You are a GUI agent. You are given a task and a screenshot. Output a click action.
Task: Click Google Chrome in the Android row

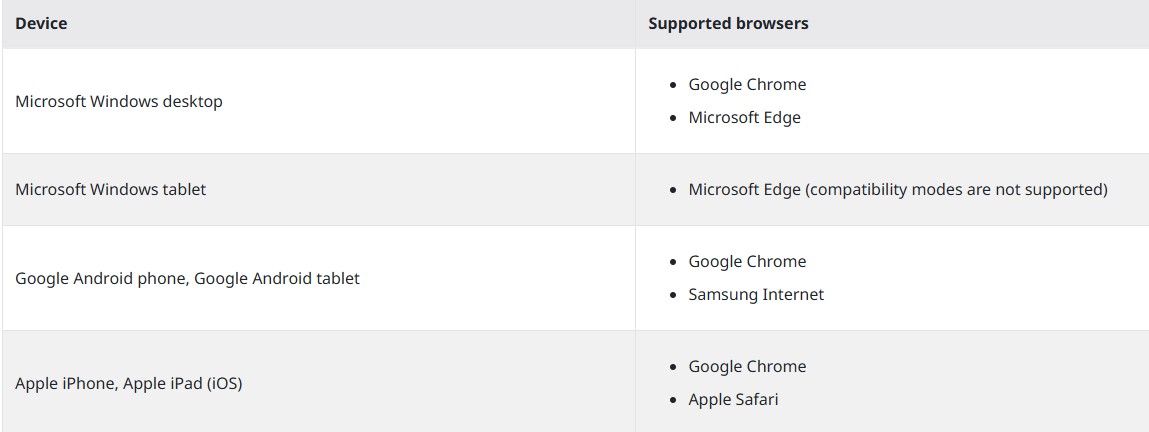(x=747, y=261)
